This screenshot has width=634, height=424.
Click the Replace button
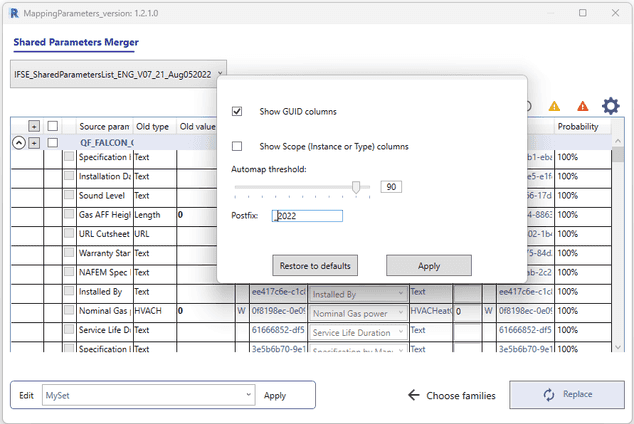[x=567, y=394]
